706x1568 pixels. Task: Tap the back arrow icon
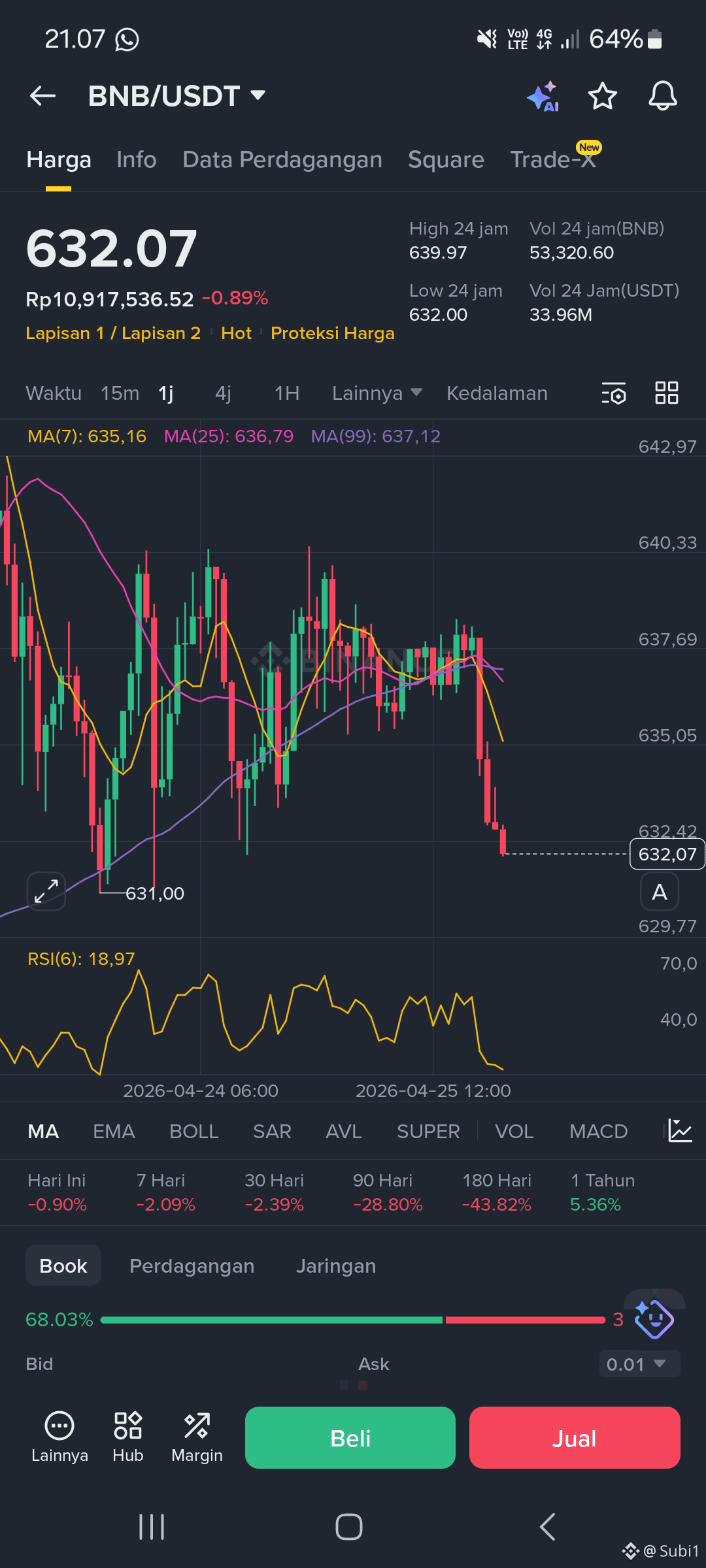tap(42, 96)
